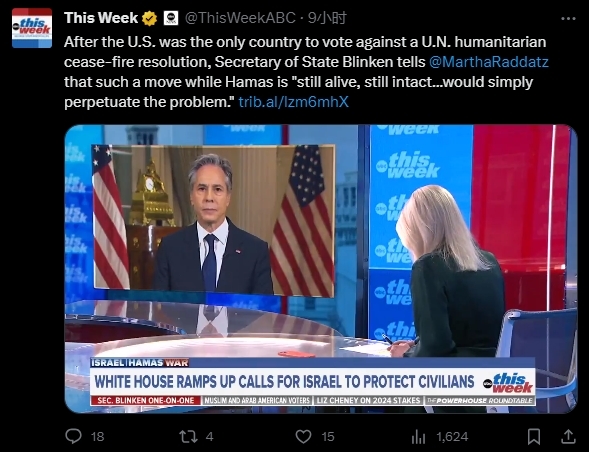
Task: Share the tweet using the upload icon
Action: point(568,436)
